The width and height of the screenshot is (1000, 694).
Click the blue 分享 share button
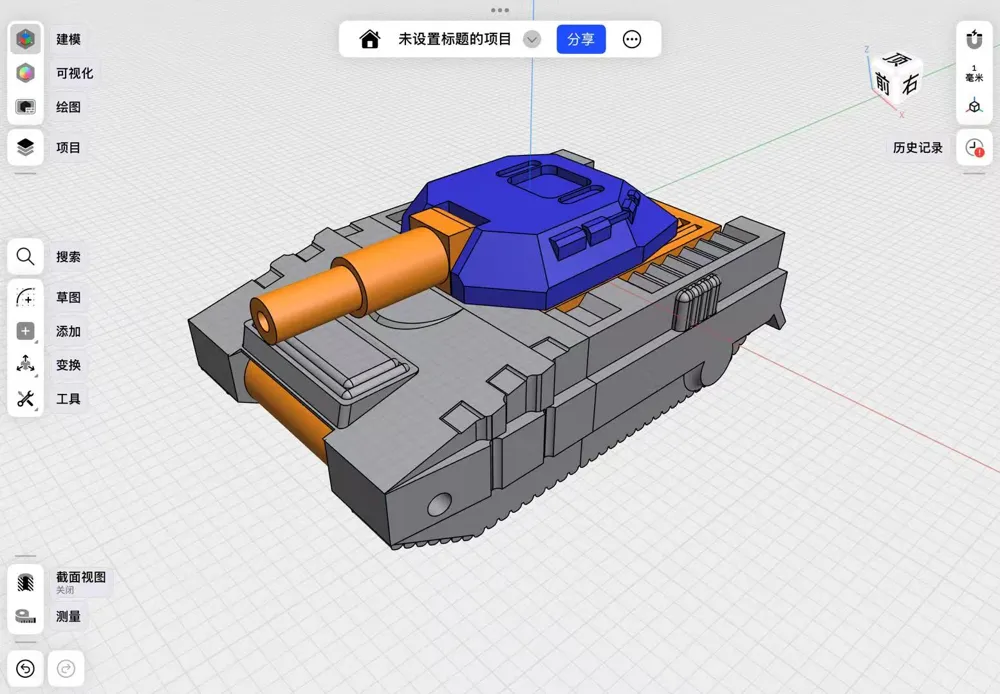pyautogui.click(x=581, y=40)
